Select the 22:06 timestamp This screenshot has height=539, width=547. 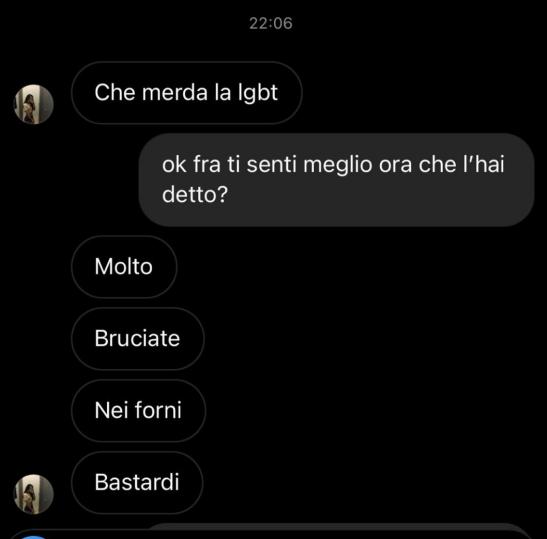click(x=271, y=23)
